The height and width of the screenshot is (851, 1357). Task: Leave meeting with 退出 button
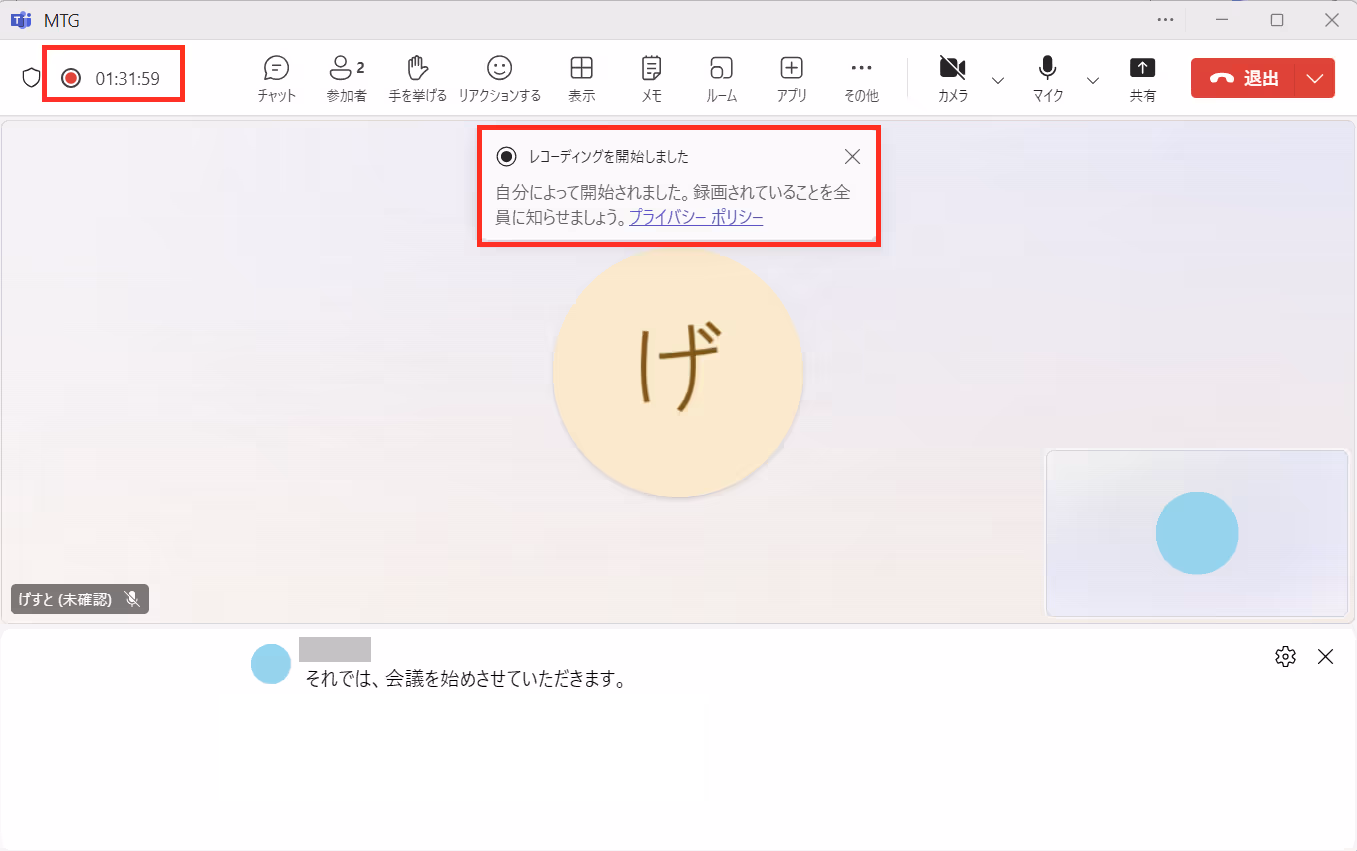click(x=1243, y=78)
